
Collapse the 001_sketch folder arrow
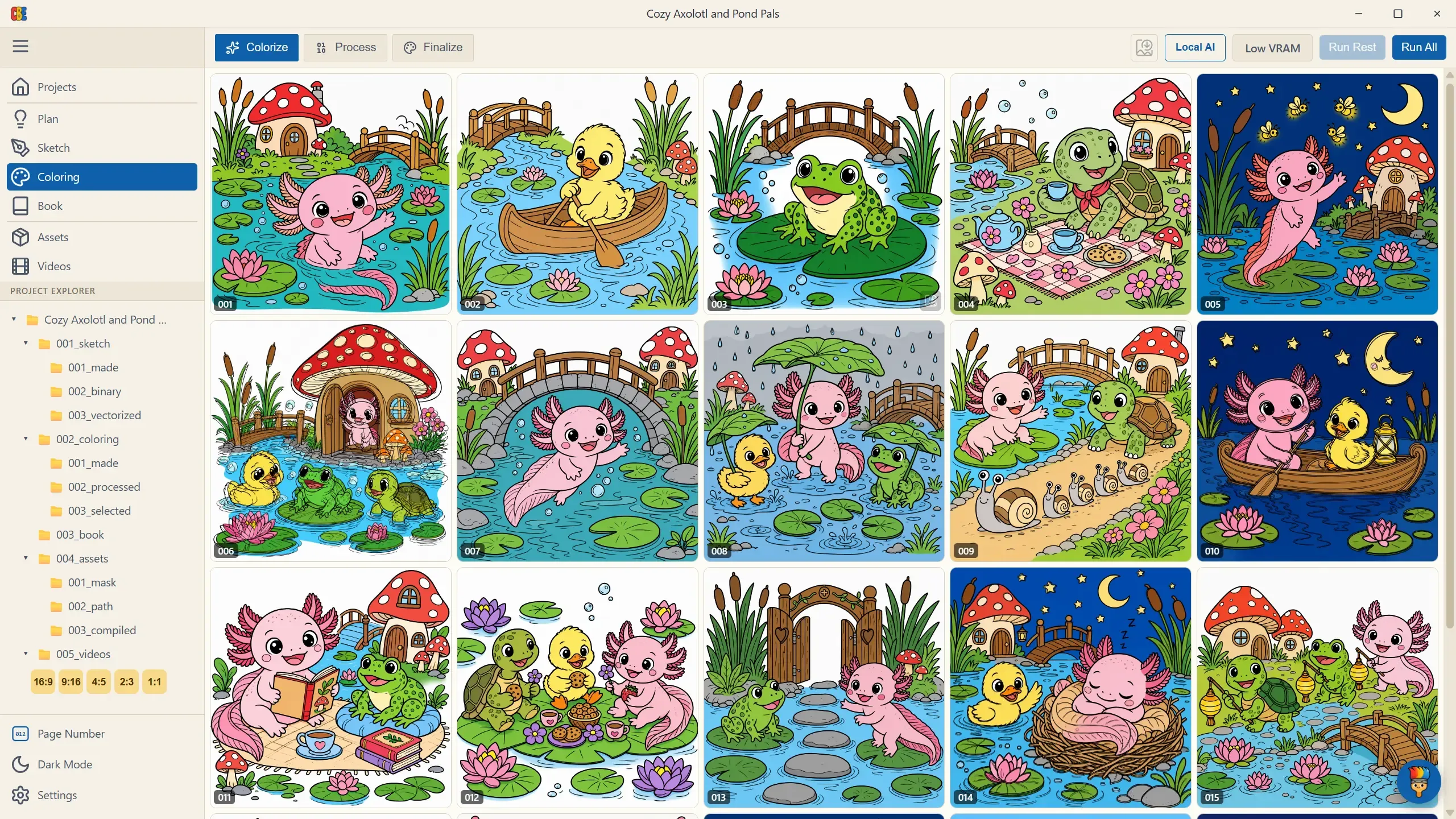pos(26,343)
